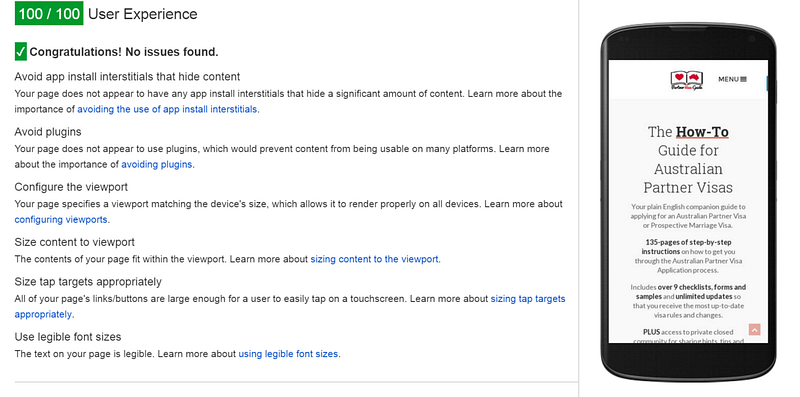The width and height of the screenshot is (800, 397).
Task: Click the Partner Visa Guide logo in preview
Action: 687,81
